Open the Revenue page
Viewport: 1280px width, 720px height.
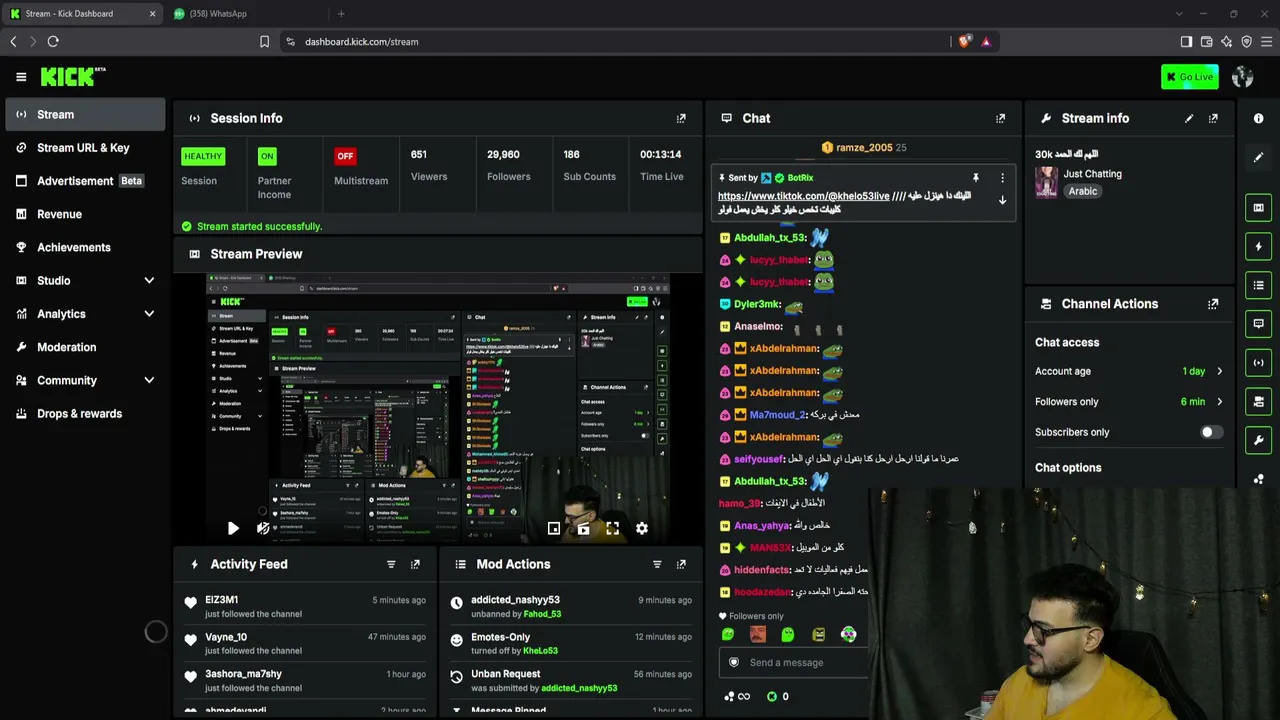coord(85,214)
